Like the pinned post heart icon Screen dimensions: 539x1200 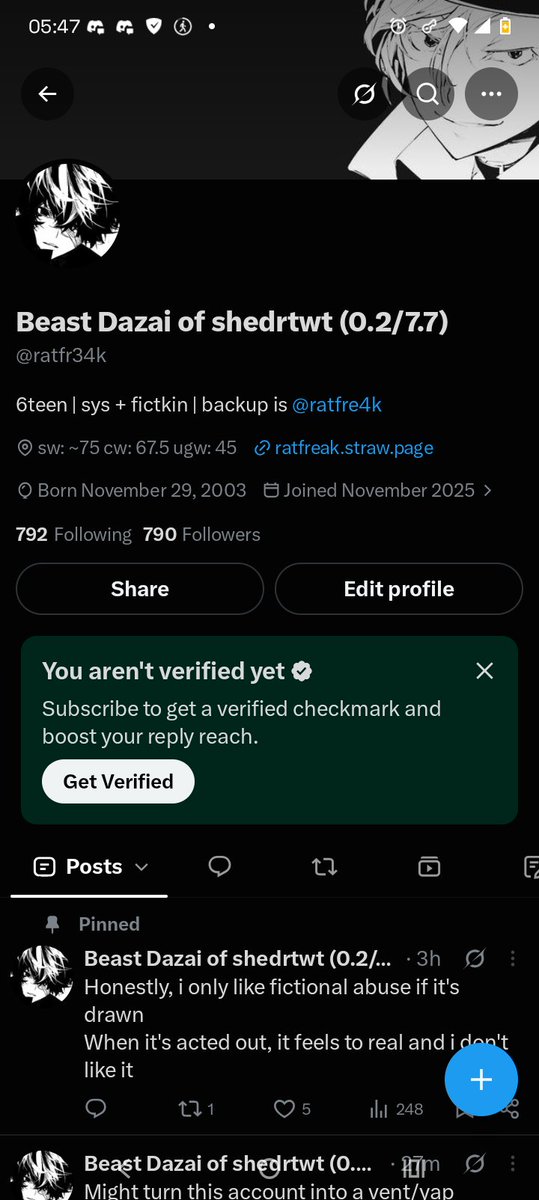(x=285, y=1108)
